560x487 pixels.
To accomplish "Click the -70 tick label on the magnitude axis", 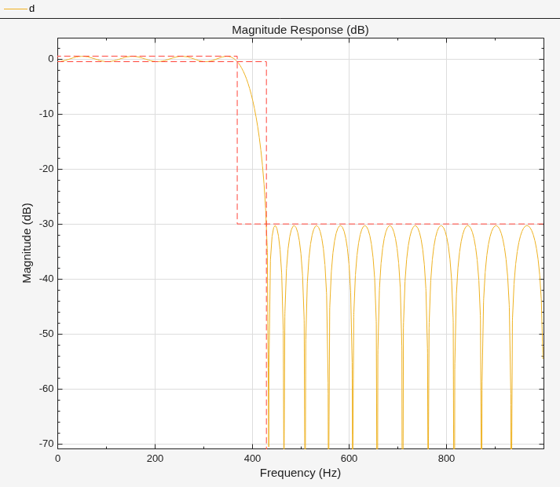I will point(46,444).
